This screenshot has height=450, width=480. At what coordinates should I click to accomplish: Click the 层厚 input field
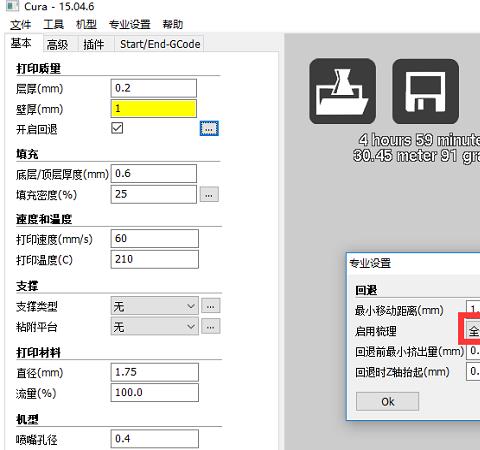[x=154, y=88]
